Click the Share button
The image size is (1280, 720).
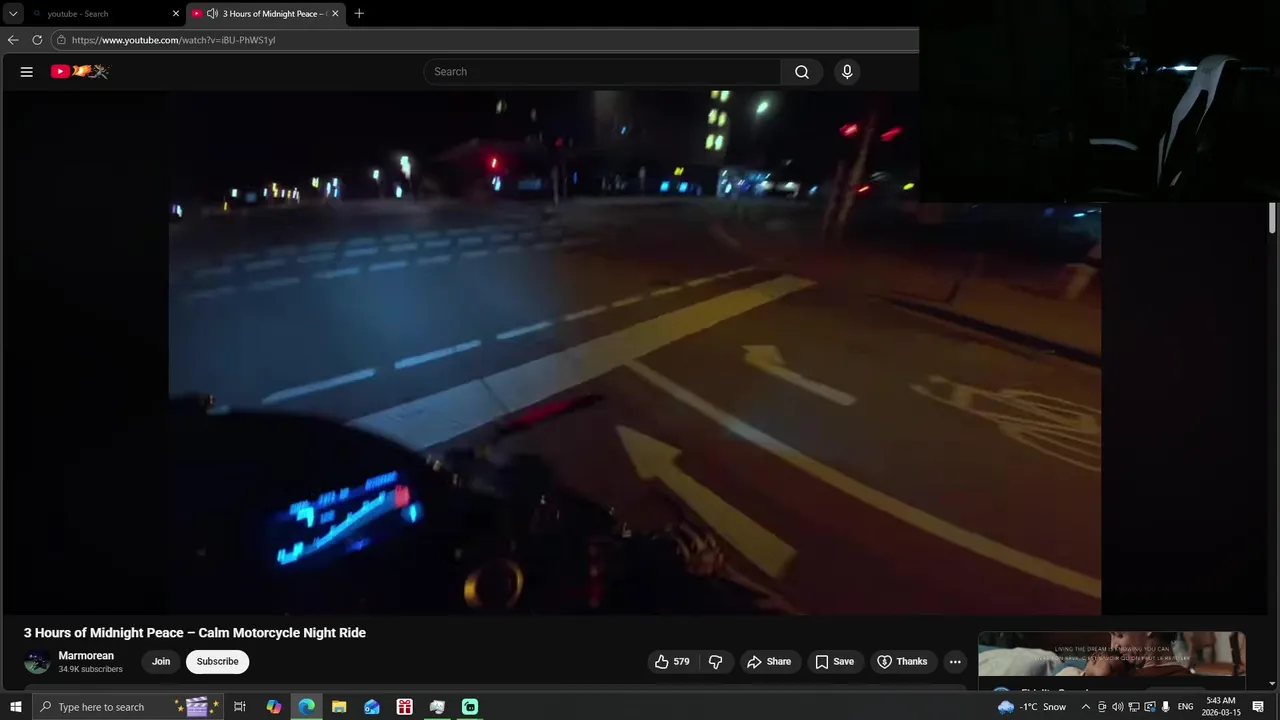click(x=769, y=662)
